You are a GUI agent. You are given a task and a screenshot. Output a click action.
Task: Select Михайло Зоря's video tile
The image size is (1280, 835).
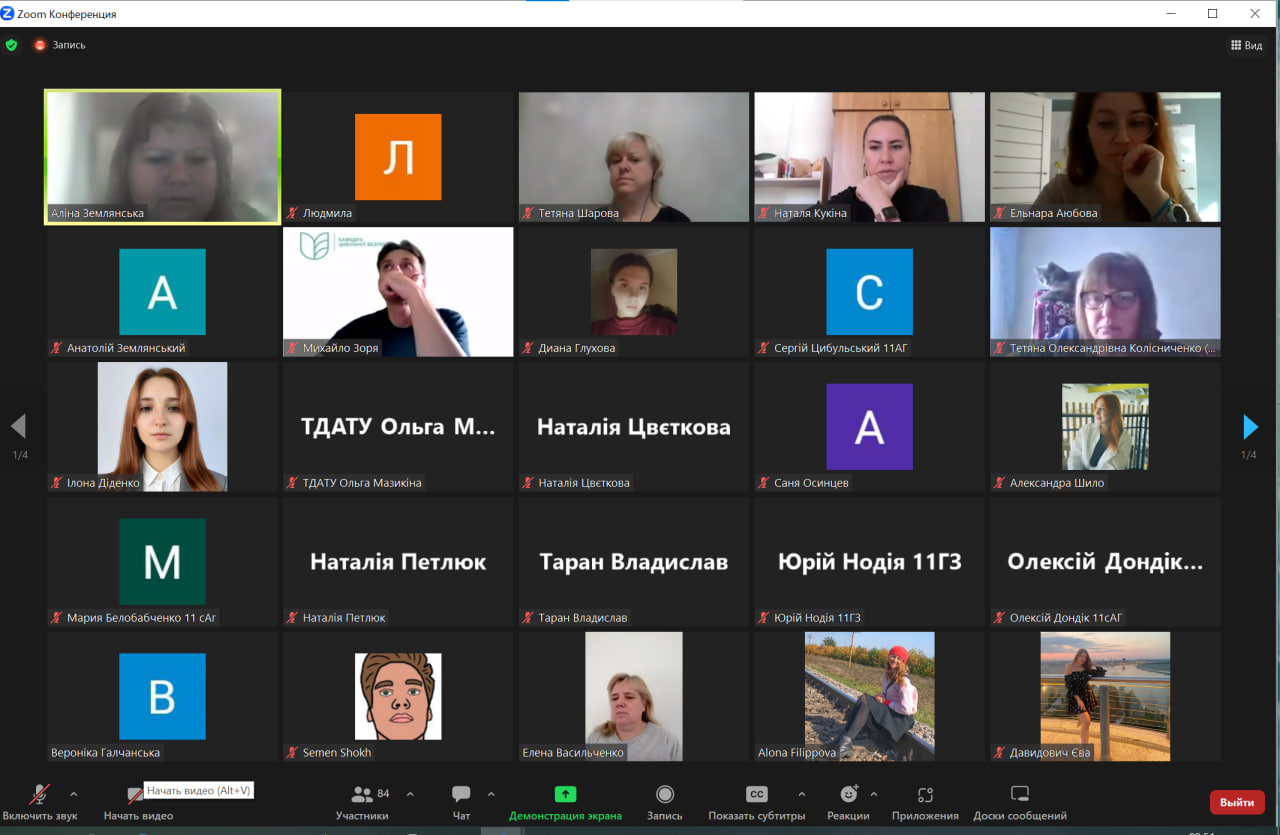tap(398, 292)
